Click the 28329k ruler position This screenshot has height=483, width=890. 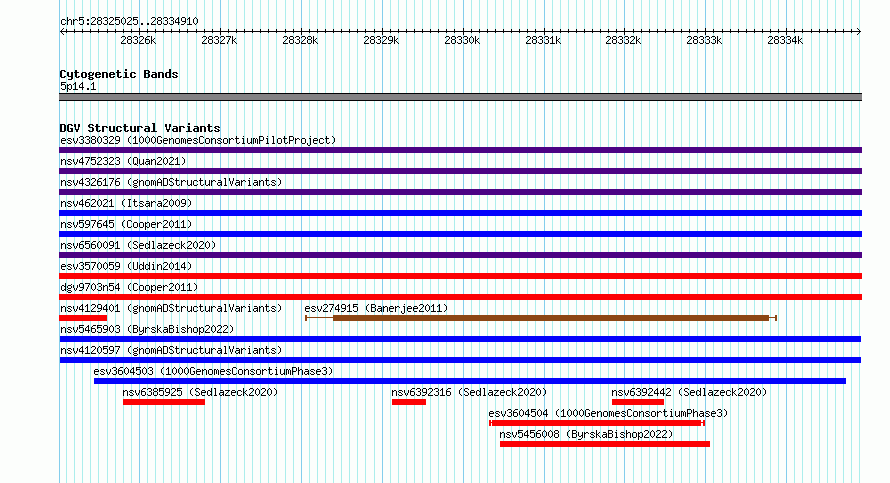[381, 40]
